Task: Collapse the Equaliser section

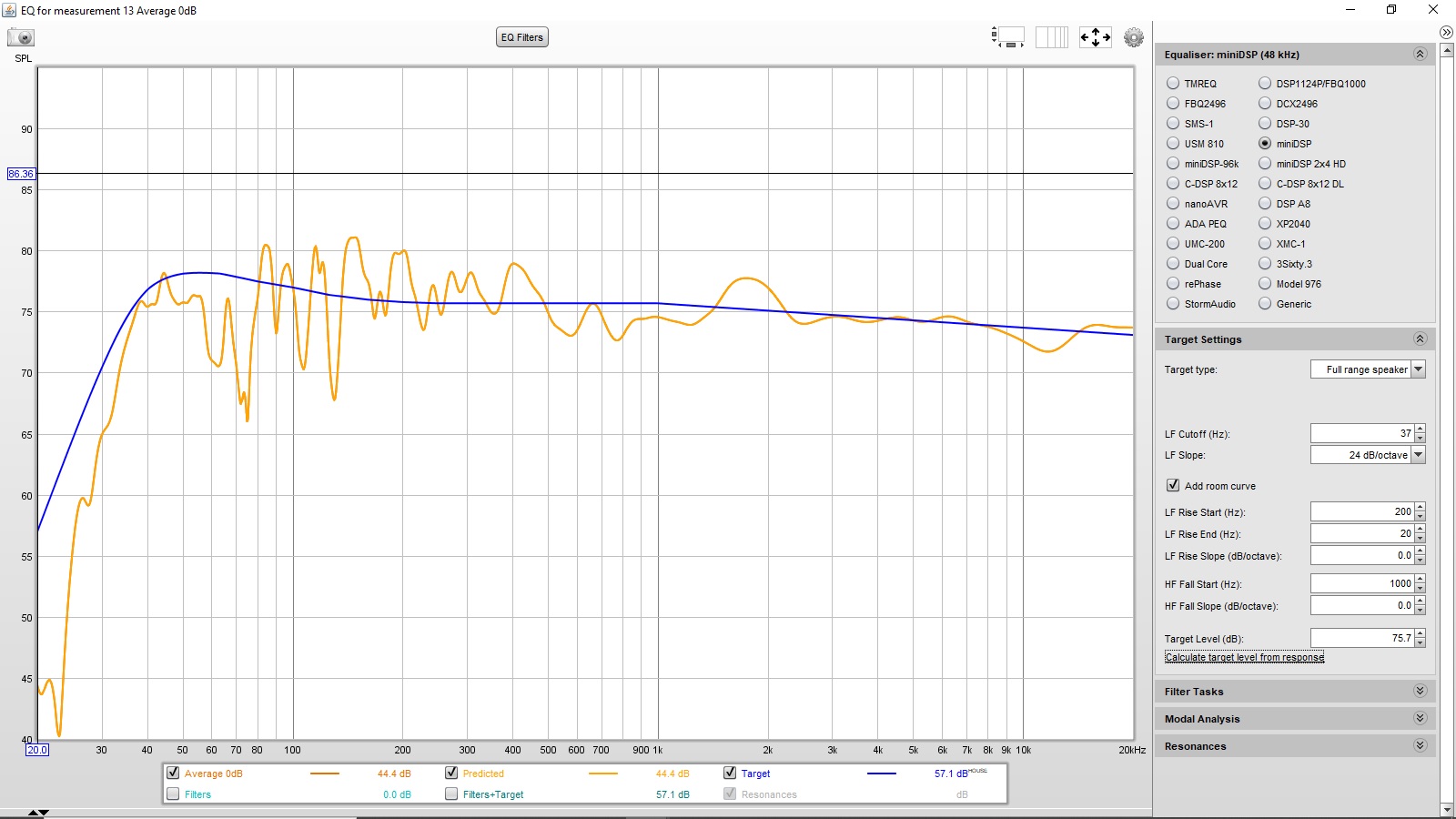Action: click(1420, 54)
